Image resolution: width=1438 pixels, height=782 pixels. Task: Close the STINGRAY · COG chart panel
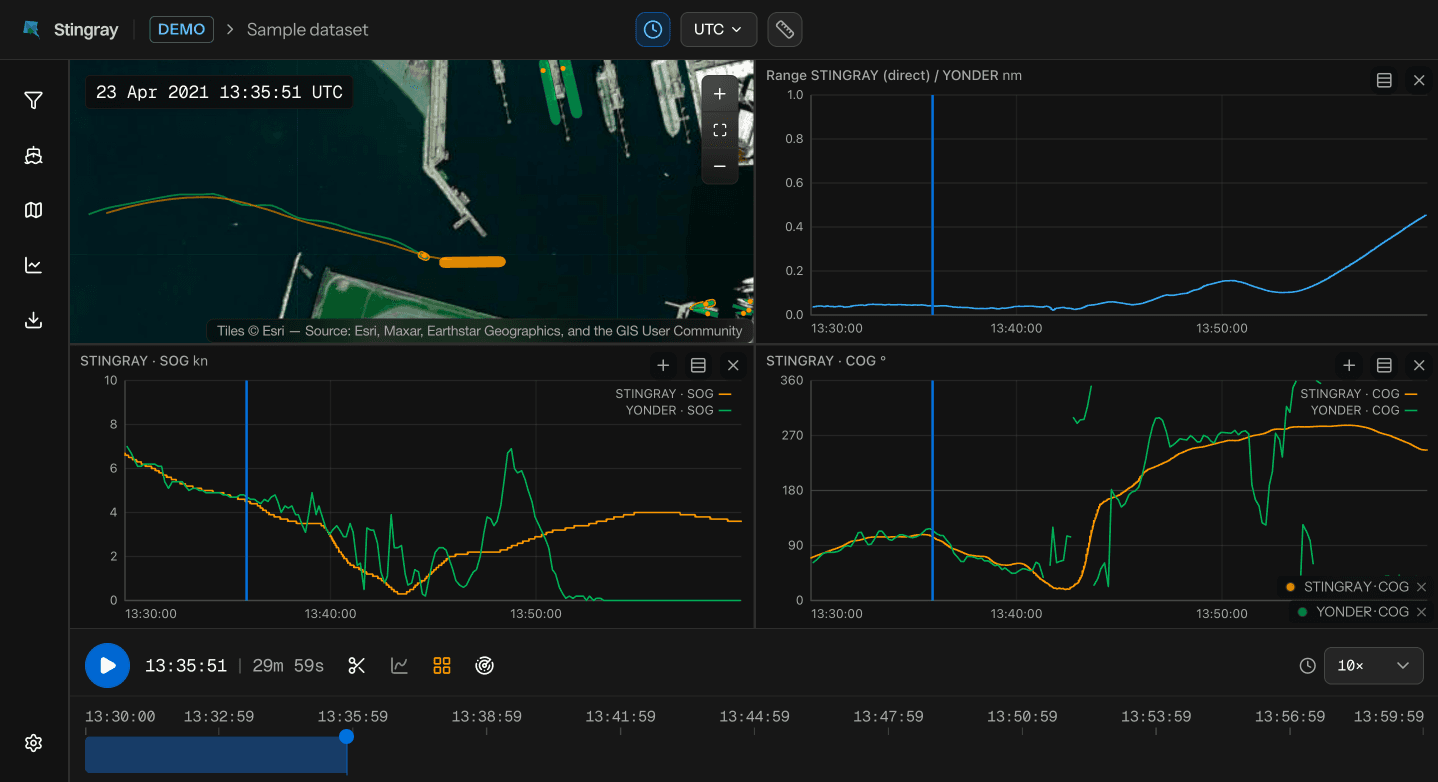(x=1419, y=365)
